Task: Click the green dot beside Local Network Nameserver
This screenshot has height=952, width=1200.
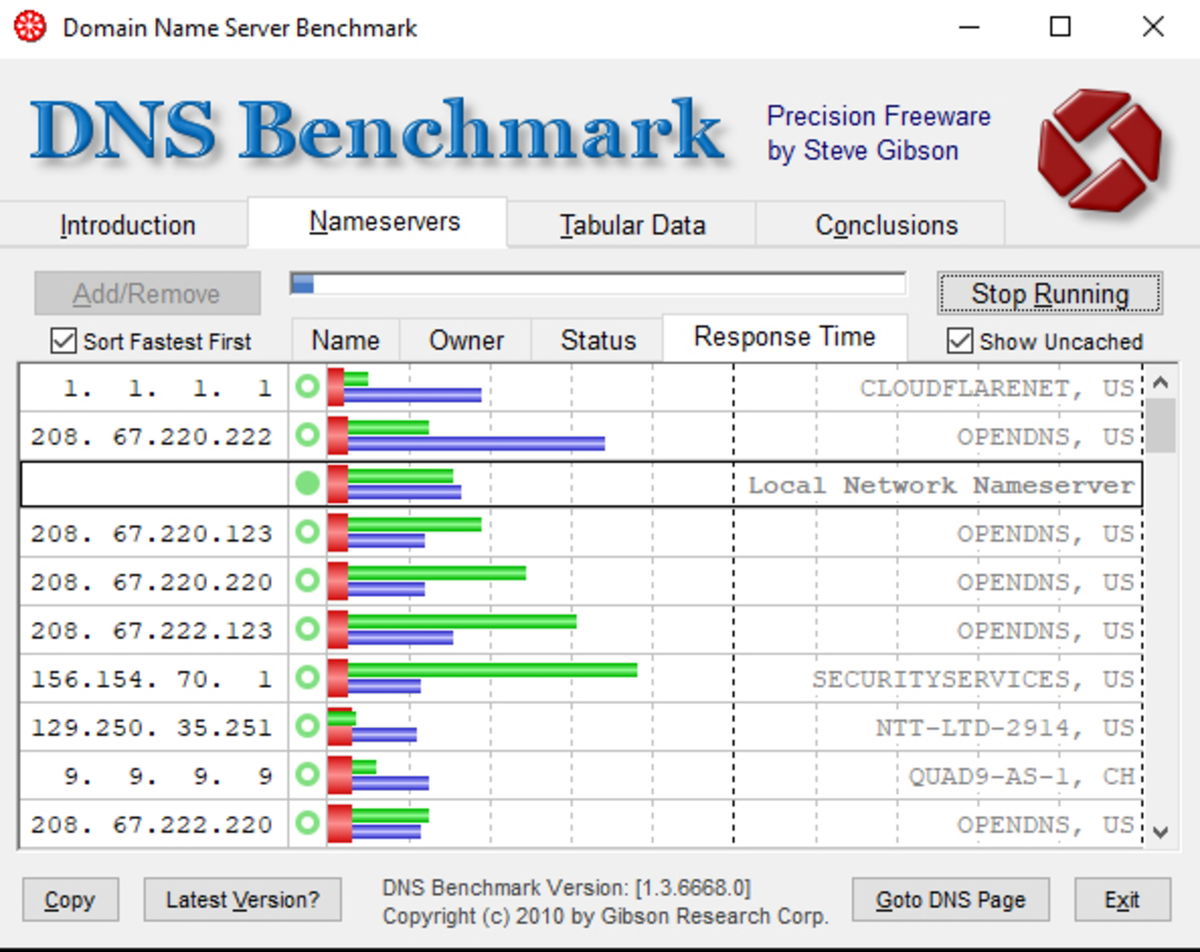Action: click(x=308, y=485)
